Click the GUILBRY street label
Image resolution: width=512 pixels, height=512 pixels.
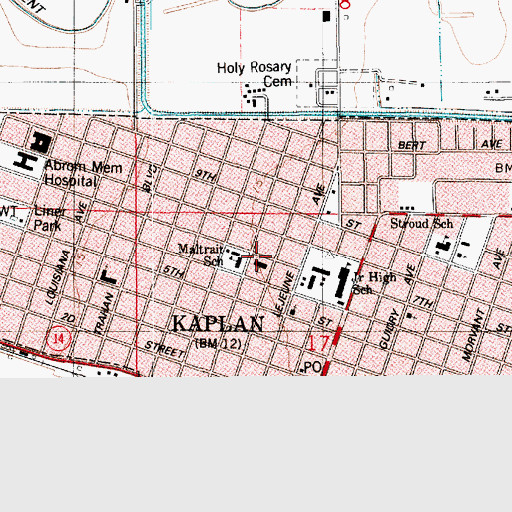(389, 329)
